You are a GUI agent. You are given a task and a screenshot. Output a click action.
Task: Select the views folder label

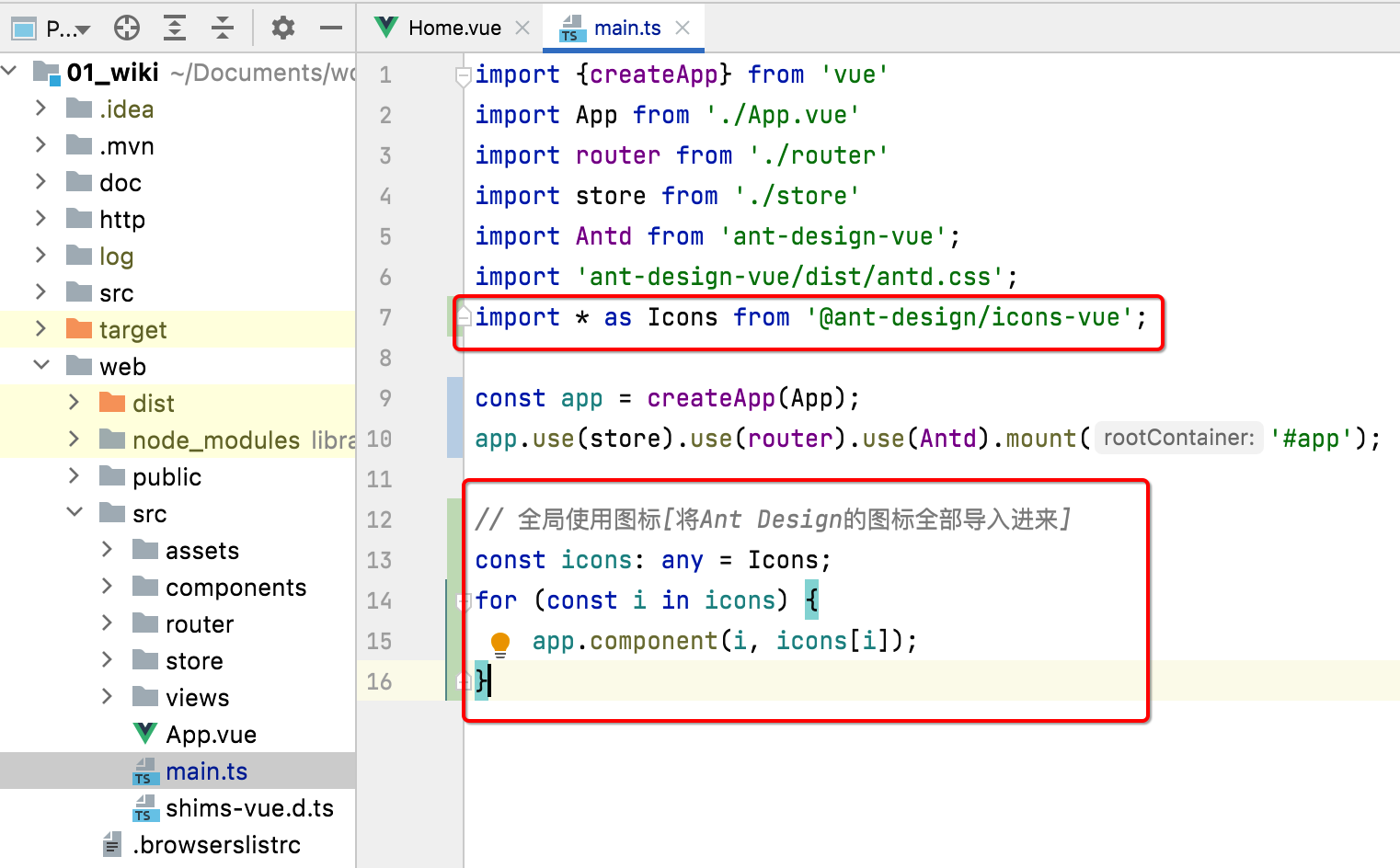tap(197, 697)
